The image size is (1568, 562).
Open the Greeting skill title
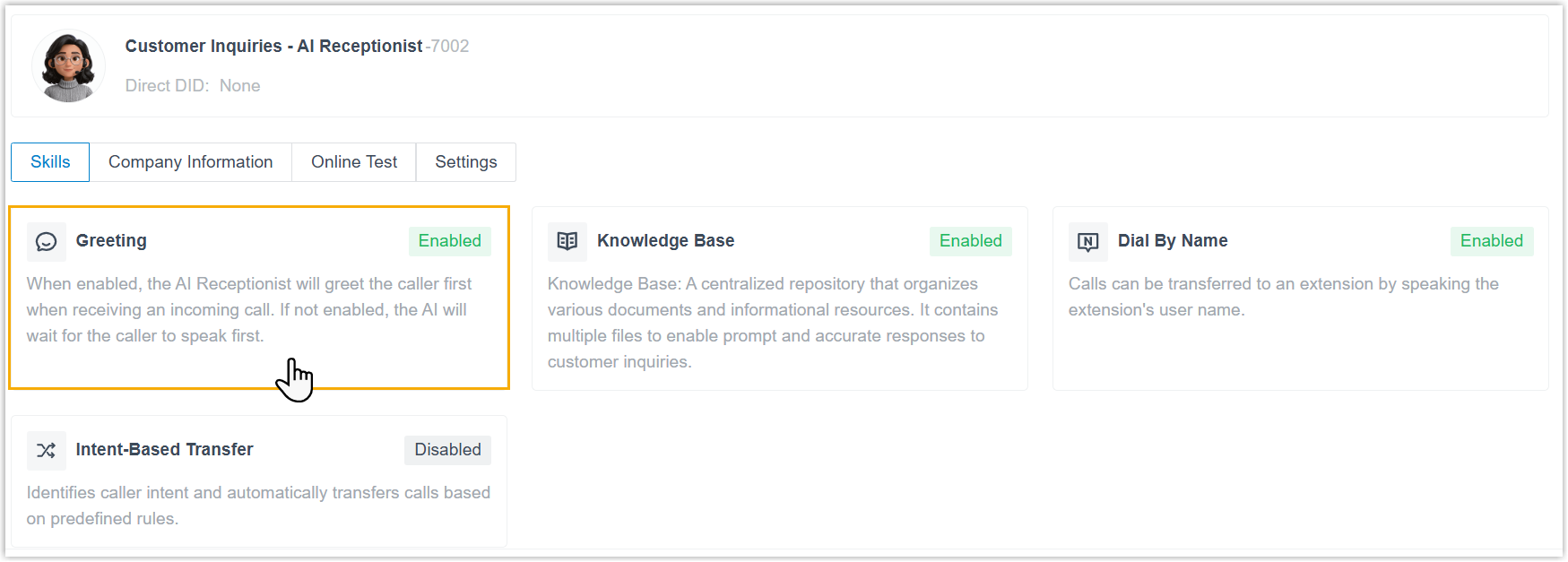point(111,241)
